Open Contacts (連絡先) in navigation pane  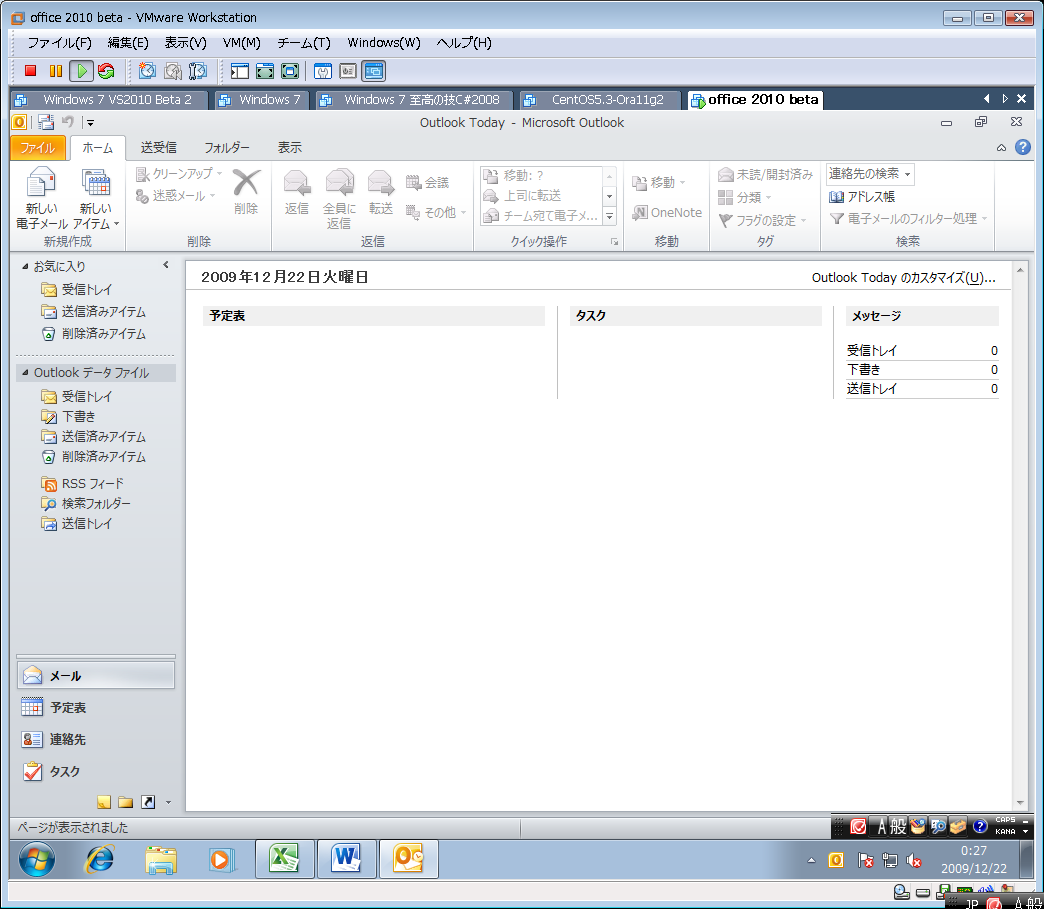pos(68,739)
